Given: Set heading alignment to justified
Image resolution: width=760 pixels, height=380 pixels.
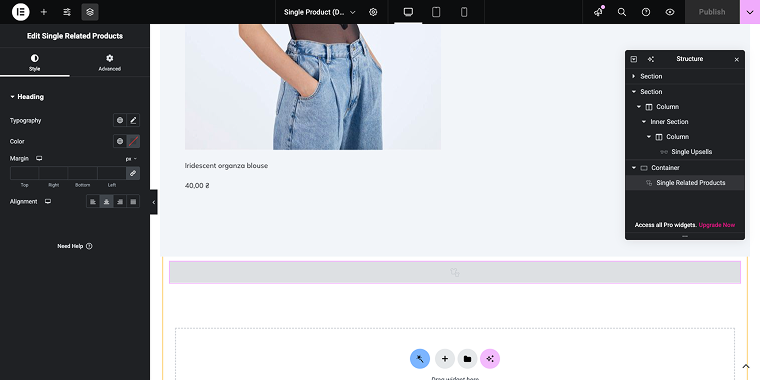Looking at the screenshot, I should click(x=133, y=202).
